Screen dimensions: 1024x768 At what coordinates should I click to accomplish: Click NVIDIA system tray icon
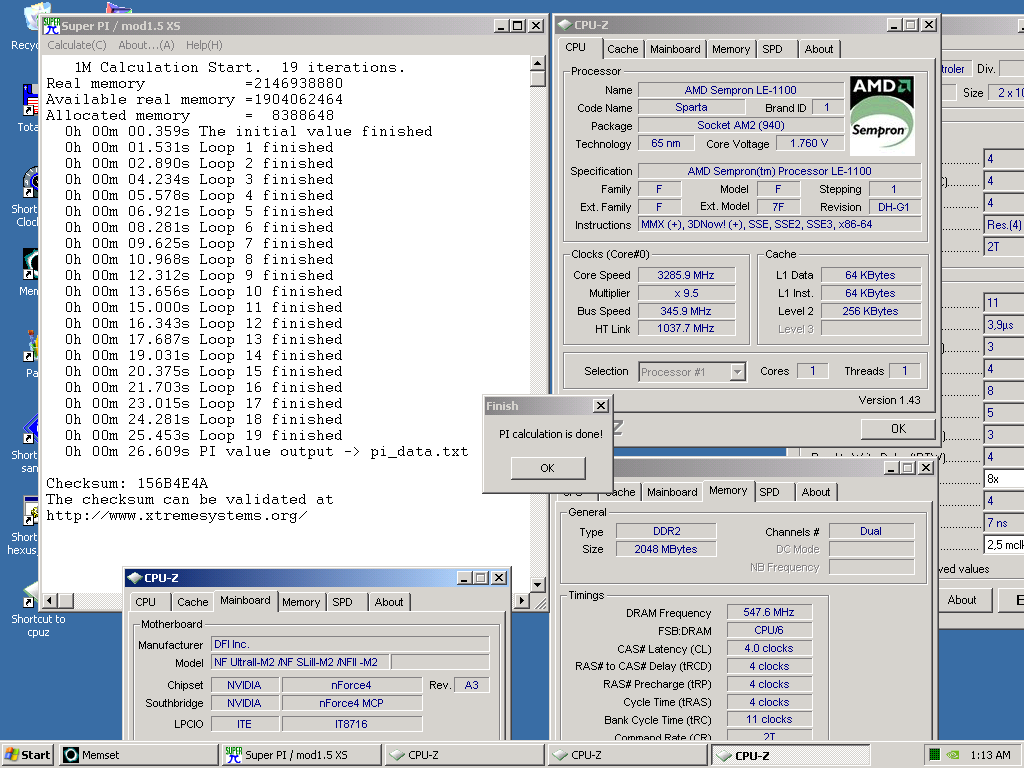[x=953, y=755]
